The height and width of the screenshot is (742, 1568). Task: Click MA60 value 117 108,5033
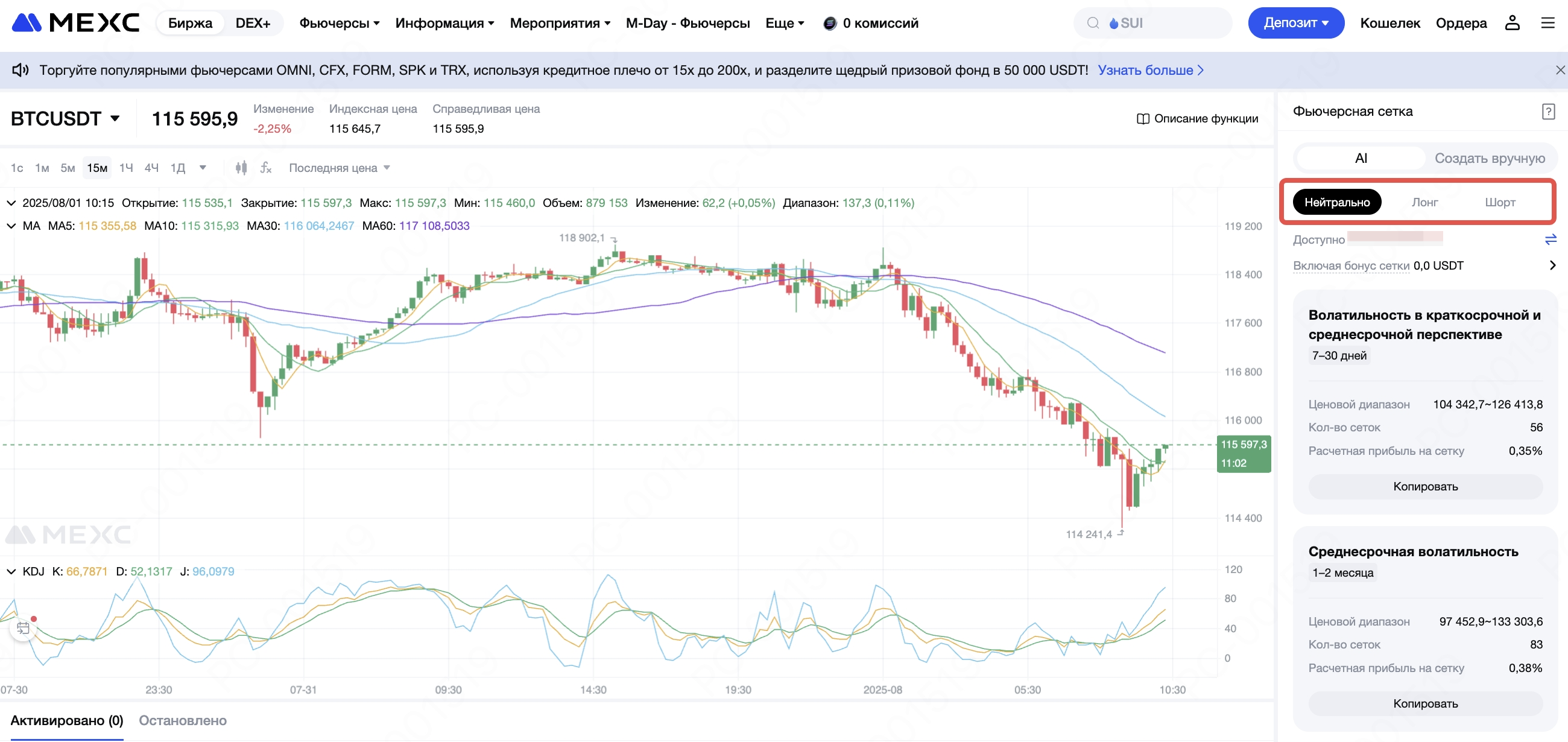click(x=434, y=226)
